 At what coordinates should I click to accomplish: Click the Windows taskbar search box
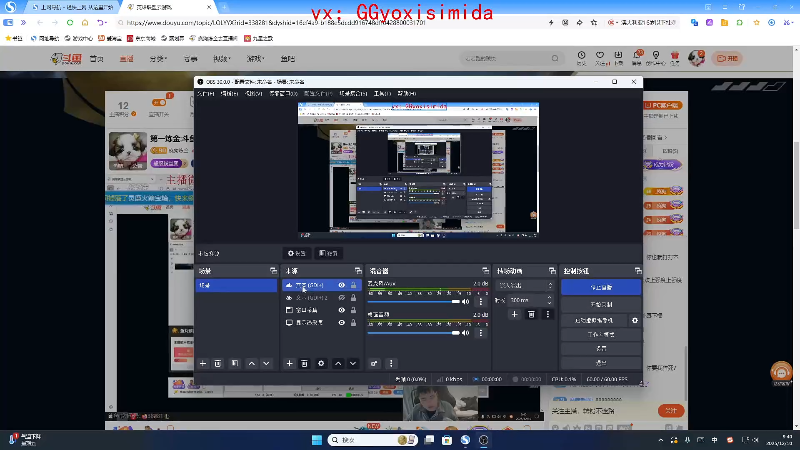click(x=372, y=440)
